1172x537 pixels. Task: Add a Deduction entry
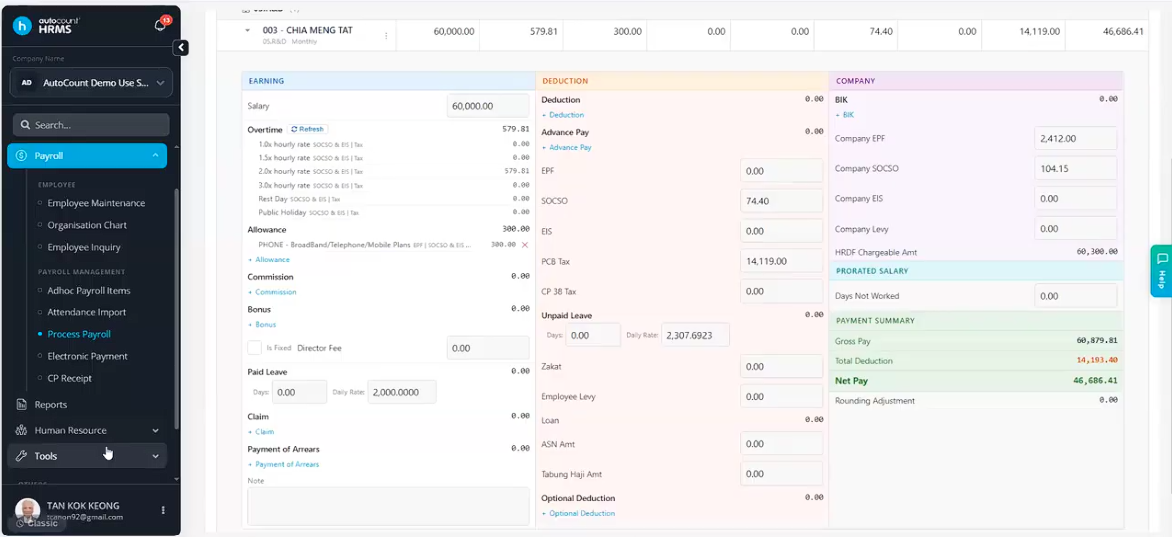point(563,115)
